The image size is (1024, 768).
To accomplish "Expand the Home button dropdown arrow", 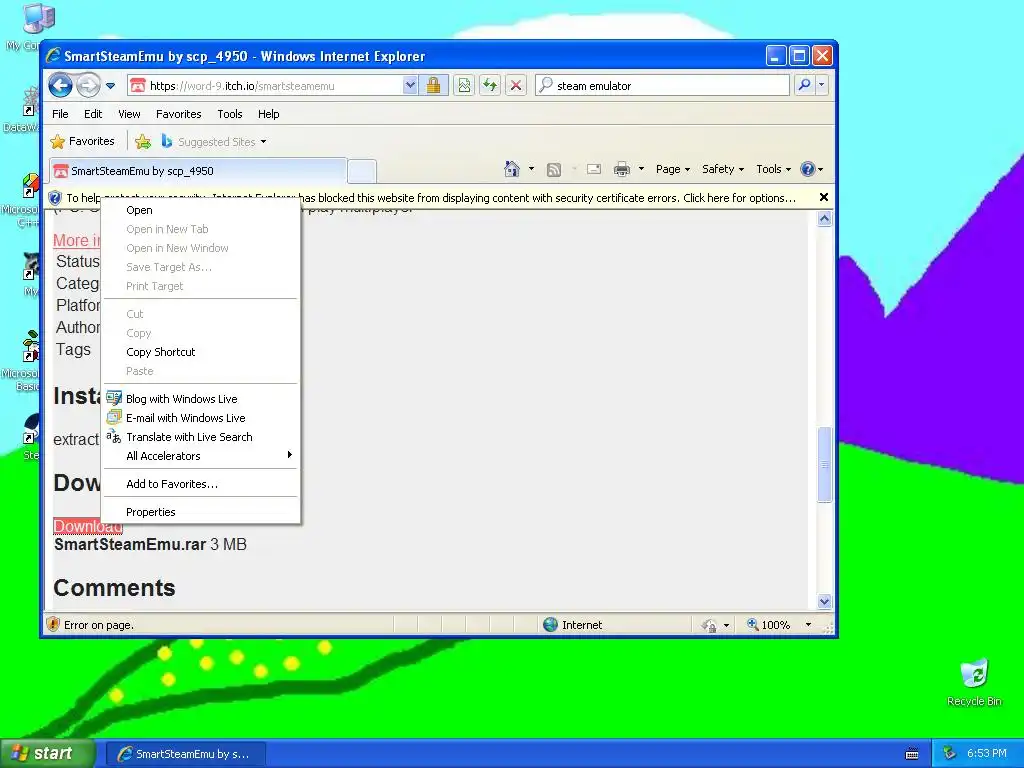I will (531, 169).
